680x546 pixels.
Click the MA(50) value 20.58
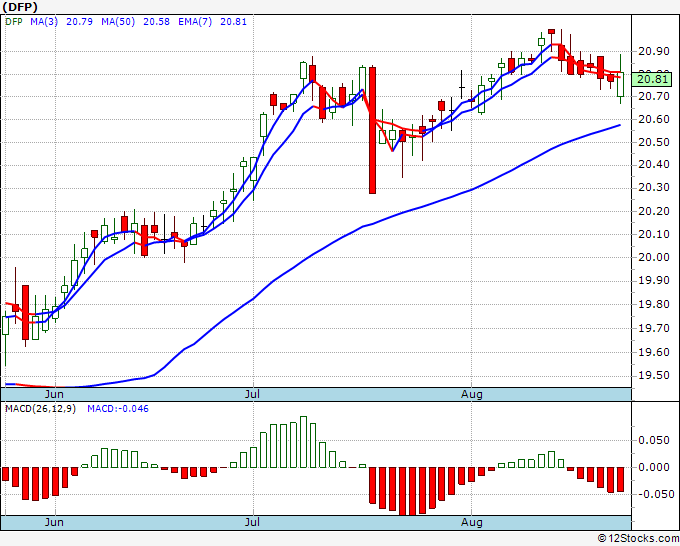click(x=156, y=21)
